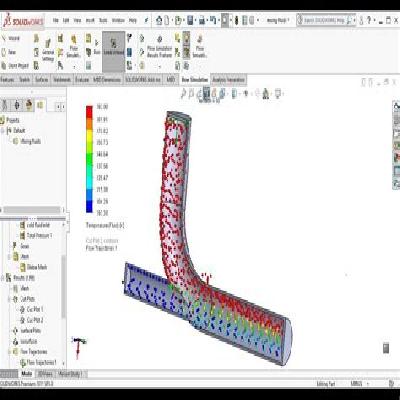Select the Goals tree item

21,246
